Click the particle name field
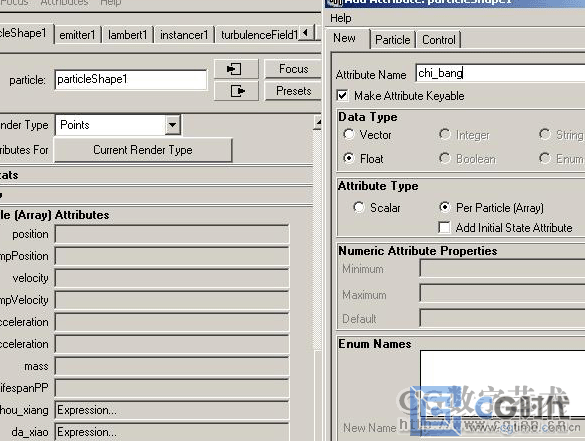 (x=131, y=79)
